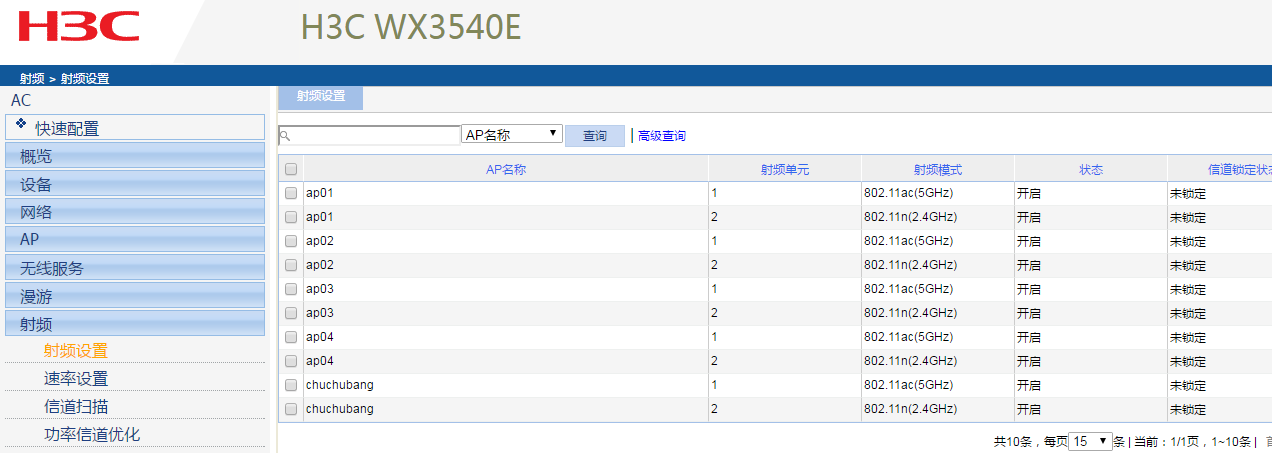Check the box for ap01 radio unit 2
The height and width of the screenshot is (453, 1272).
pyautogui.click(x=291, y=217)
